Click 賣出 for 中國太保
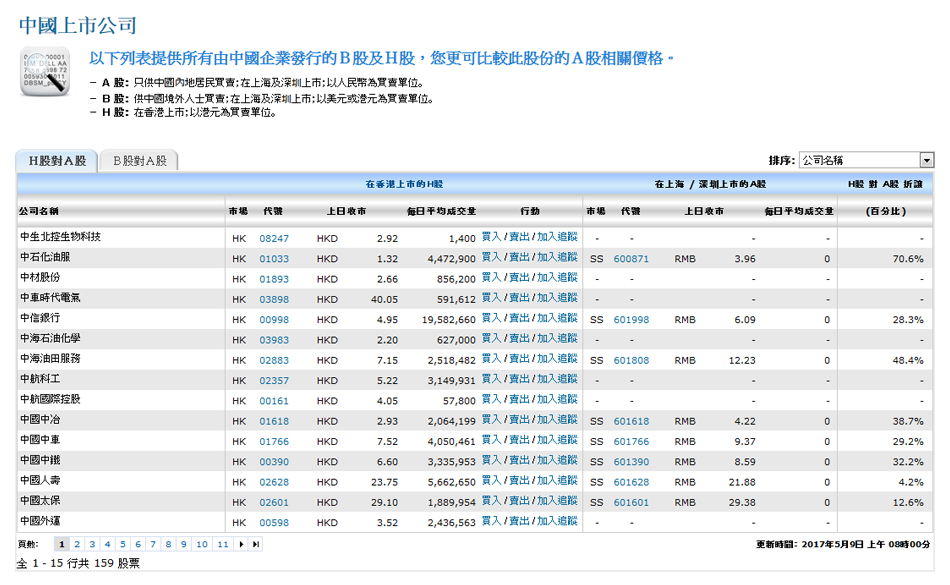The width and height of the screenshot is (950, 585). 519,500
